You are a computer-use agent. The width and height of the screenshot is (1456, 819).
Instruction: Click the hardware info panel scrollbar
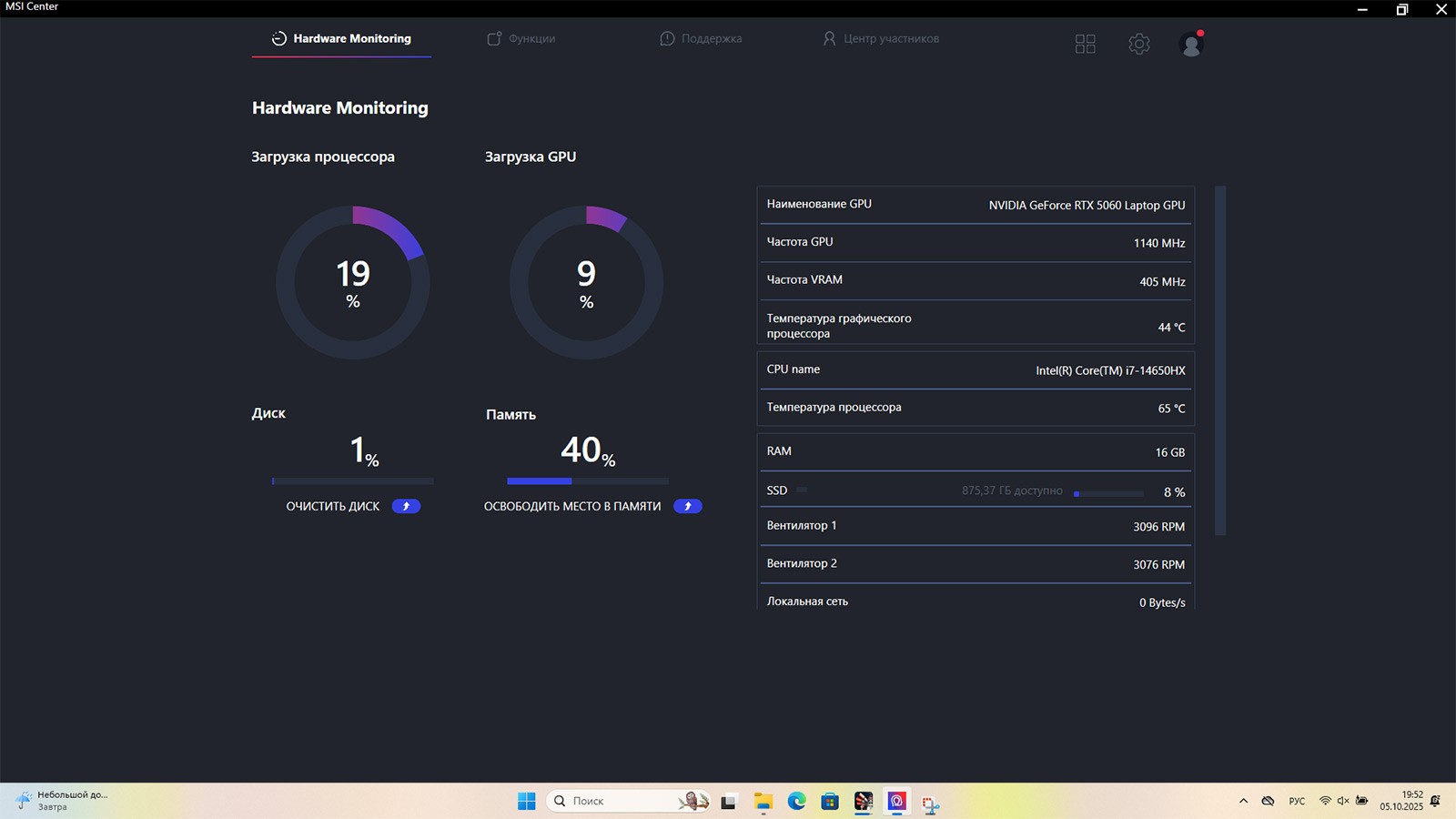click(1220, 360)
